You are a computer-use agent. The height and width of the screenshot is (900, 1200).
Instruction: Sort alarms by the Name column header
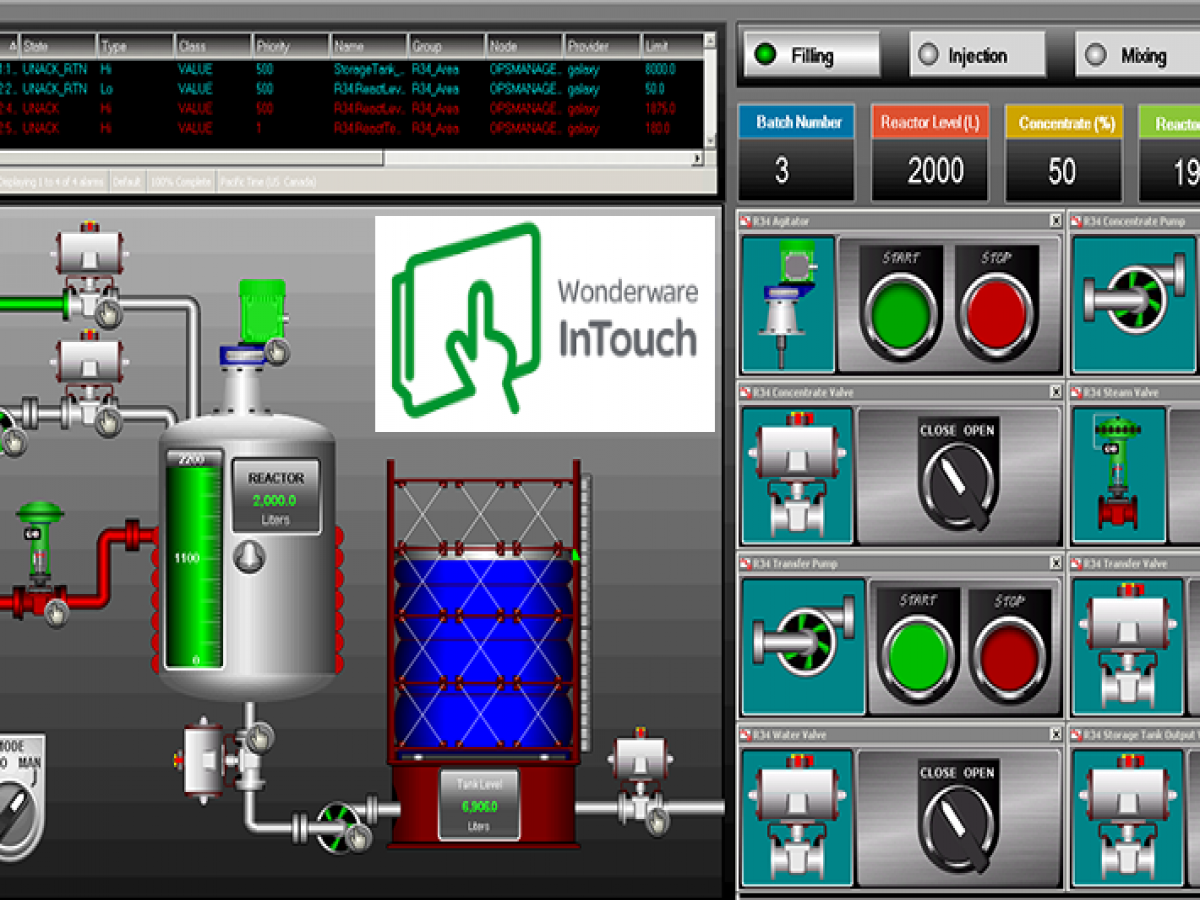(369, 46)
